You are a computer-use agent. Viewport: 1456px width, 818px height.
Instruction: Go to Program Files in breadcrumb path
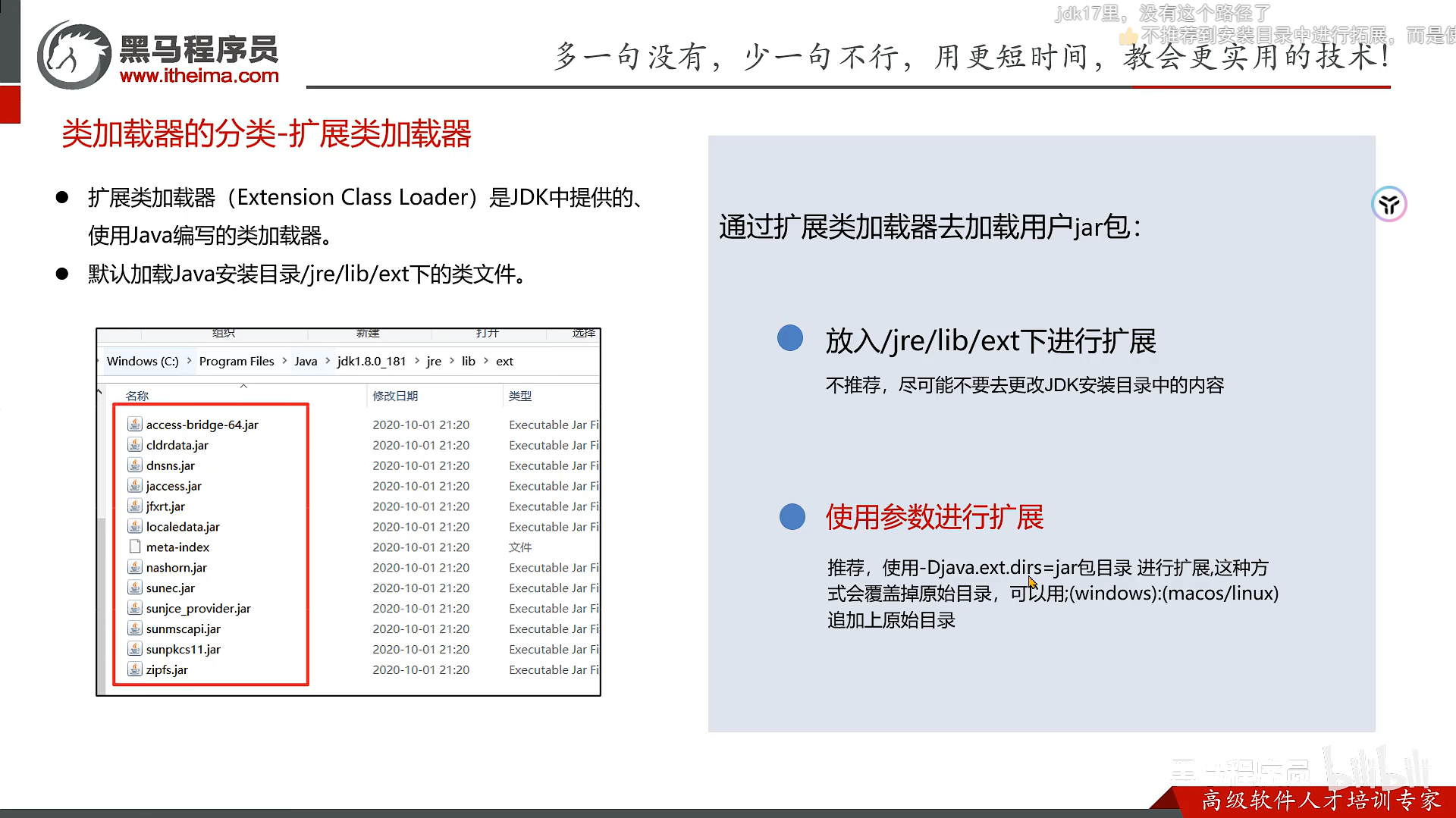237,361
